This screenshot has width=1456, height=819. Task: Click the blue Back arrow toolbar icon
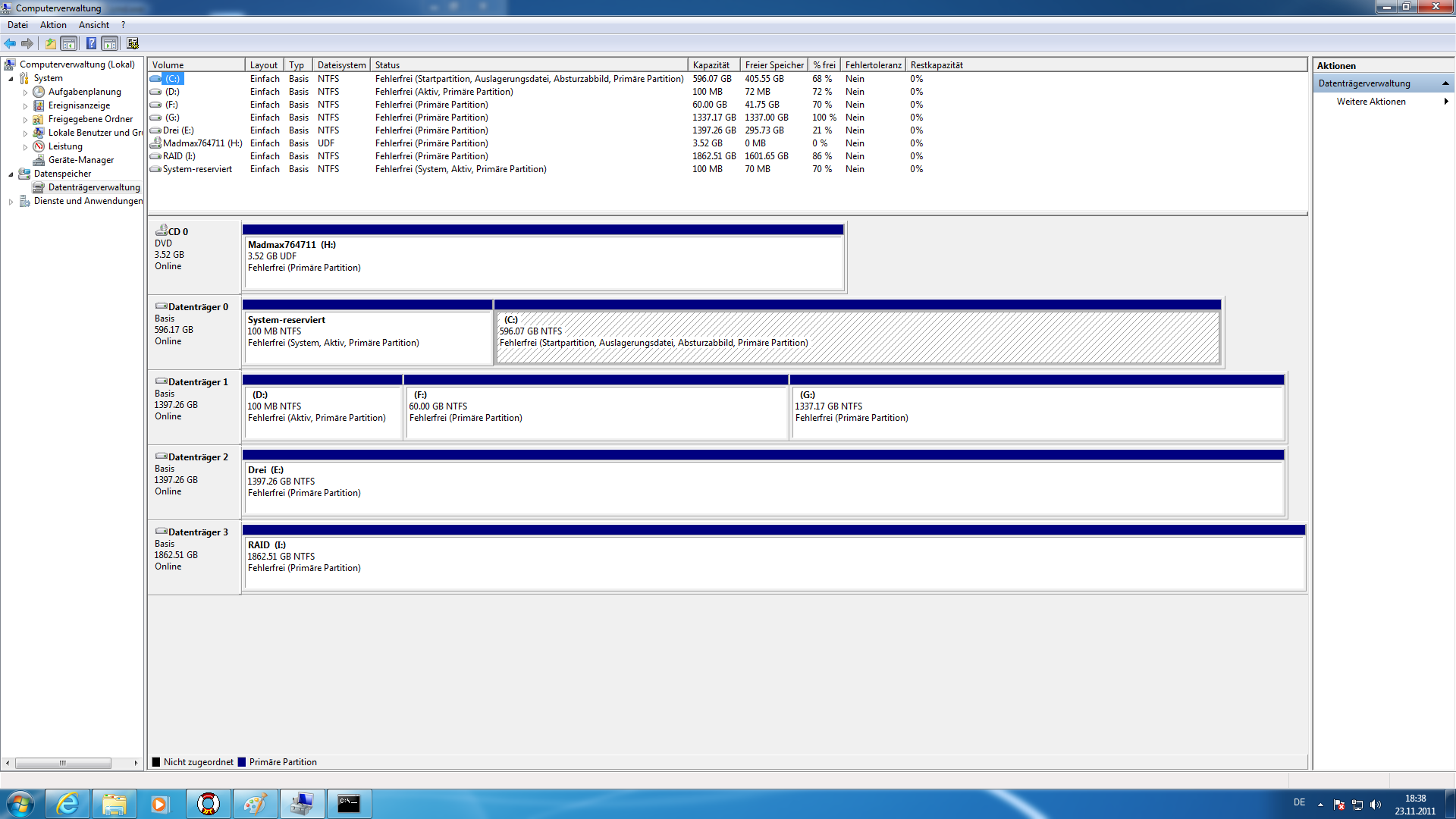point(10,43)
